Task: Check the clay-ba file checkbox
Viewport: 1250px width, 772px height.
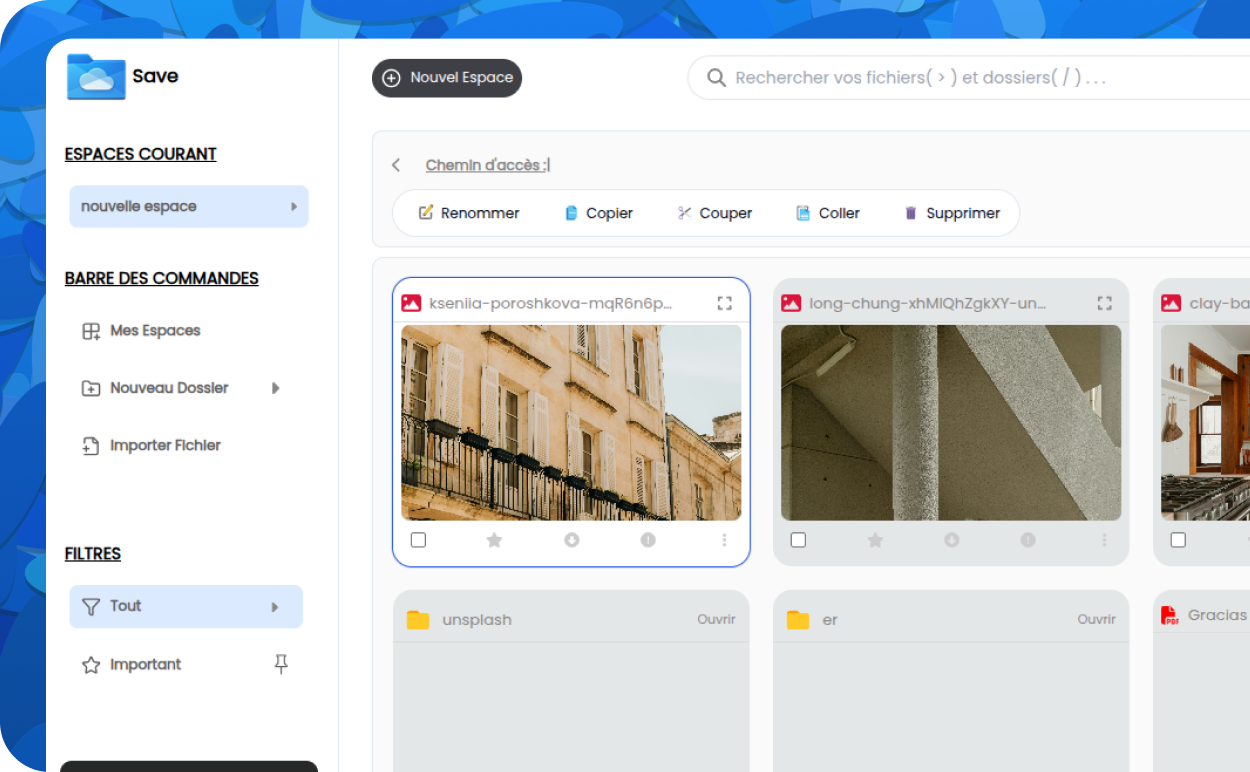Action: pyautogui.click(x=1178, y=540)
